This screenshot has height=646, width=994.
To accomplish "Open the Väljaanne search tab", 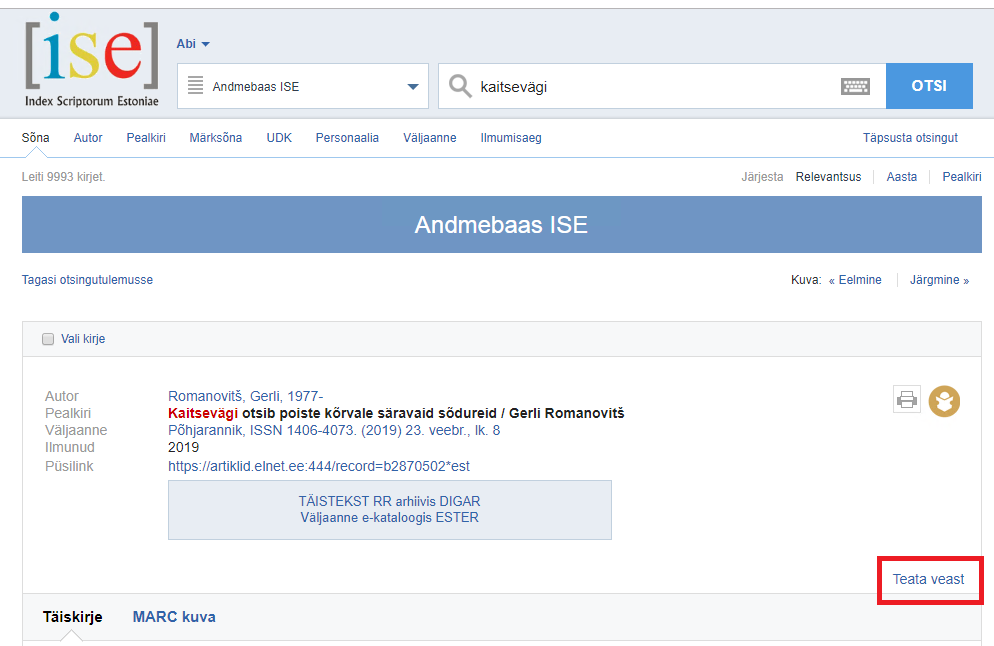I will click(430, 138).
